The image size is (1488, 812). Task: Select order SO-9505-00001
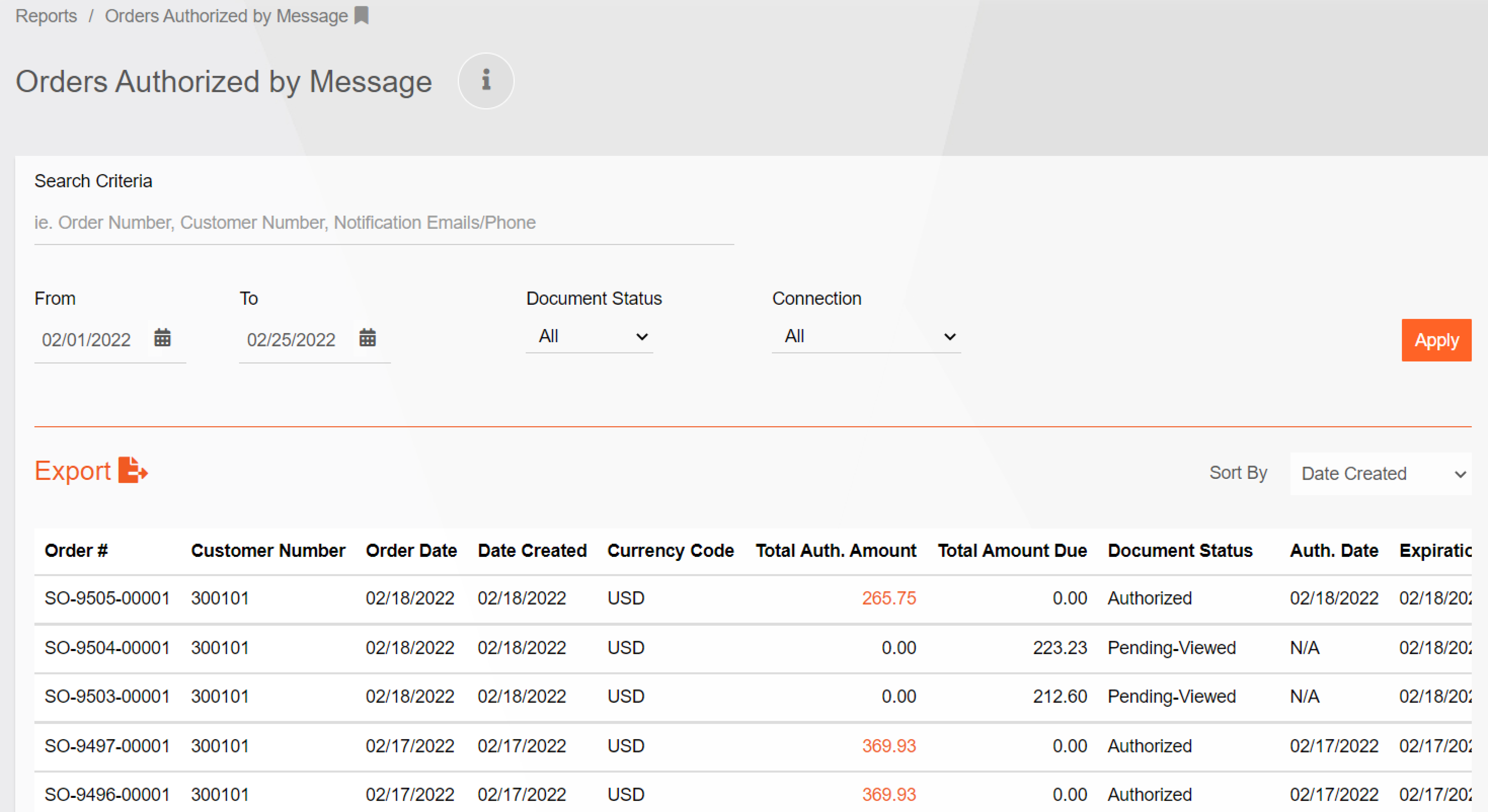click(107, 598)
